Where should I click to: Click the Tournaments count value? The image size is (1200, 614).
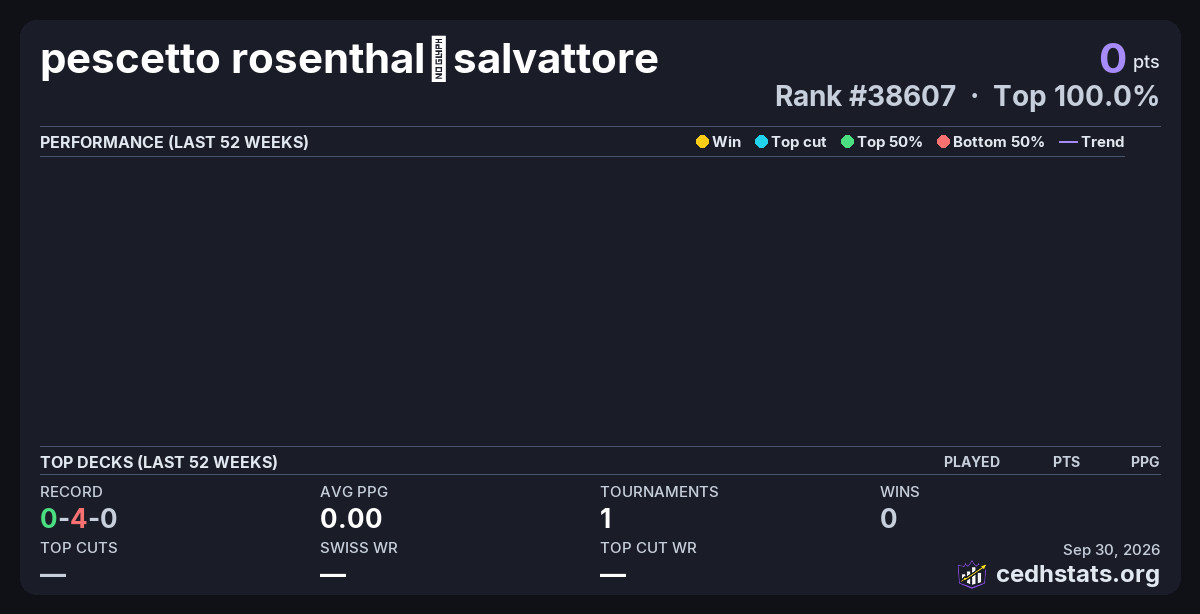[606, 518]
